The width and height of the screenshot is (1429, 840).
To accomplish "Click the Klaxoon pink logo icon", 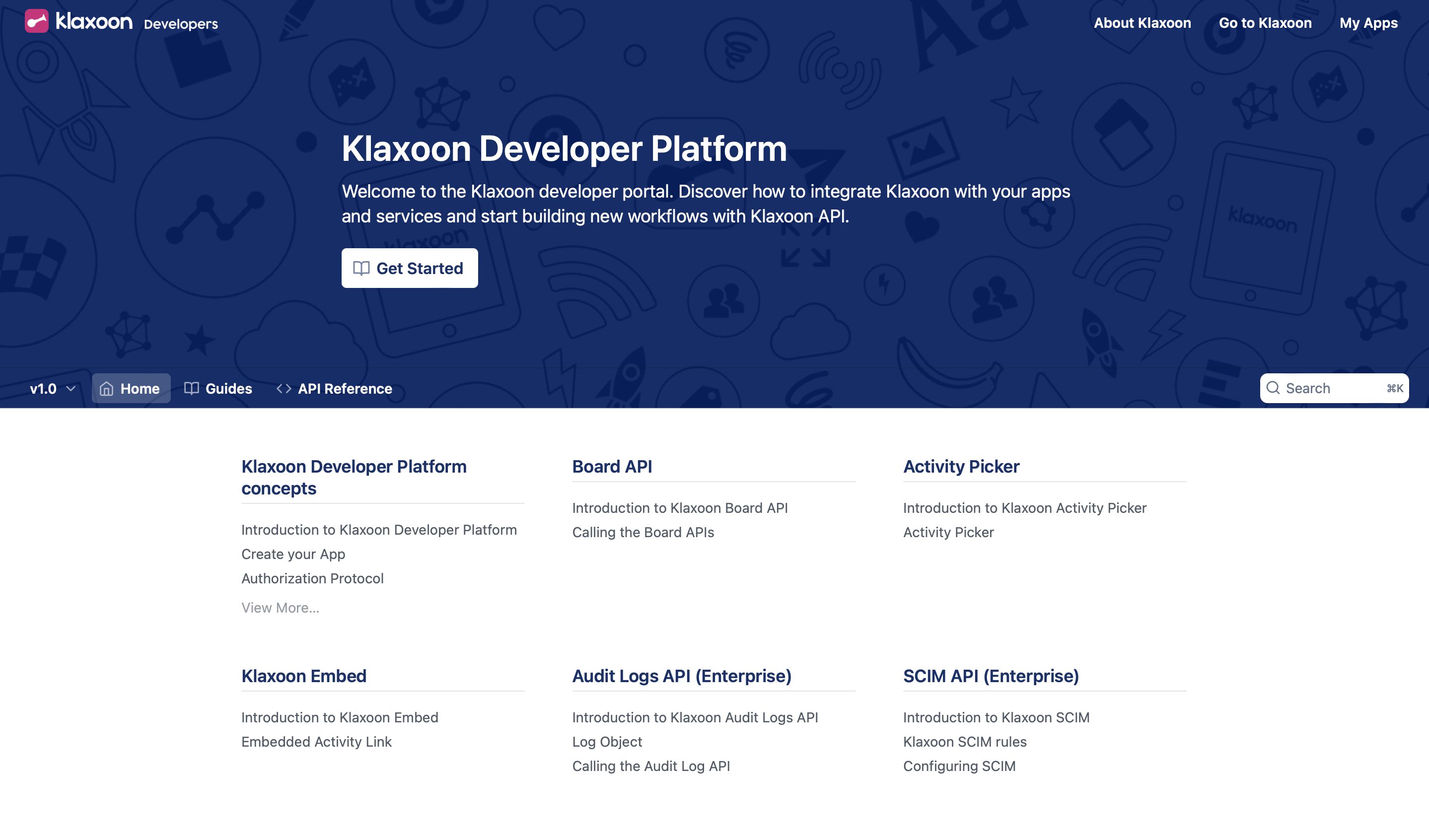I will point(37,21).
